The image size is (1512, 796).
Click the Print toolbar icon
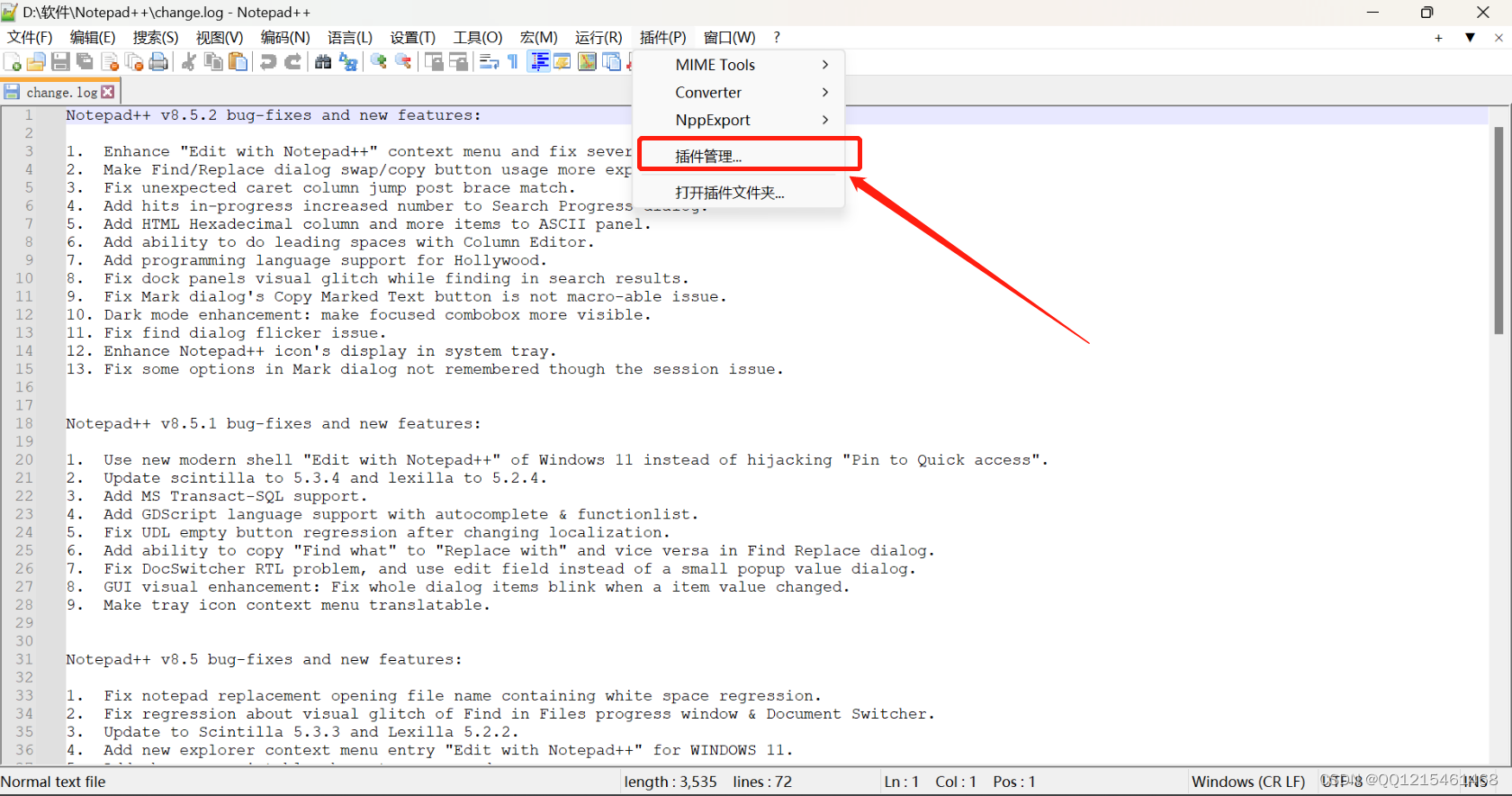pos(158,61)
